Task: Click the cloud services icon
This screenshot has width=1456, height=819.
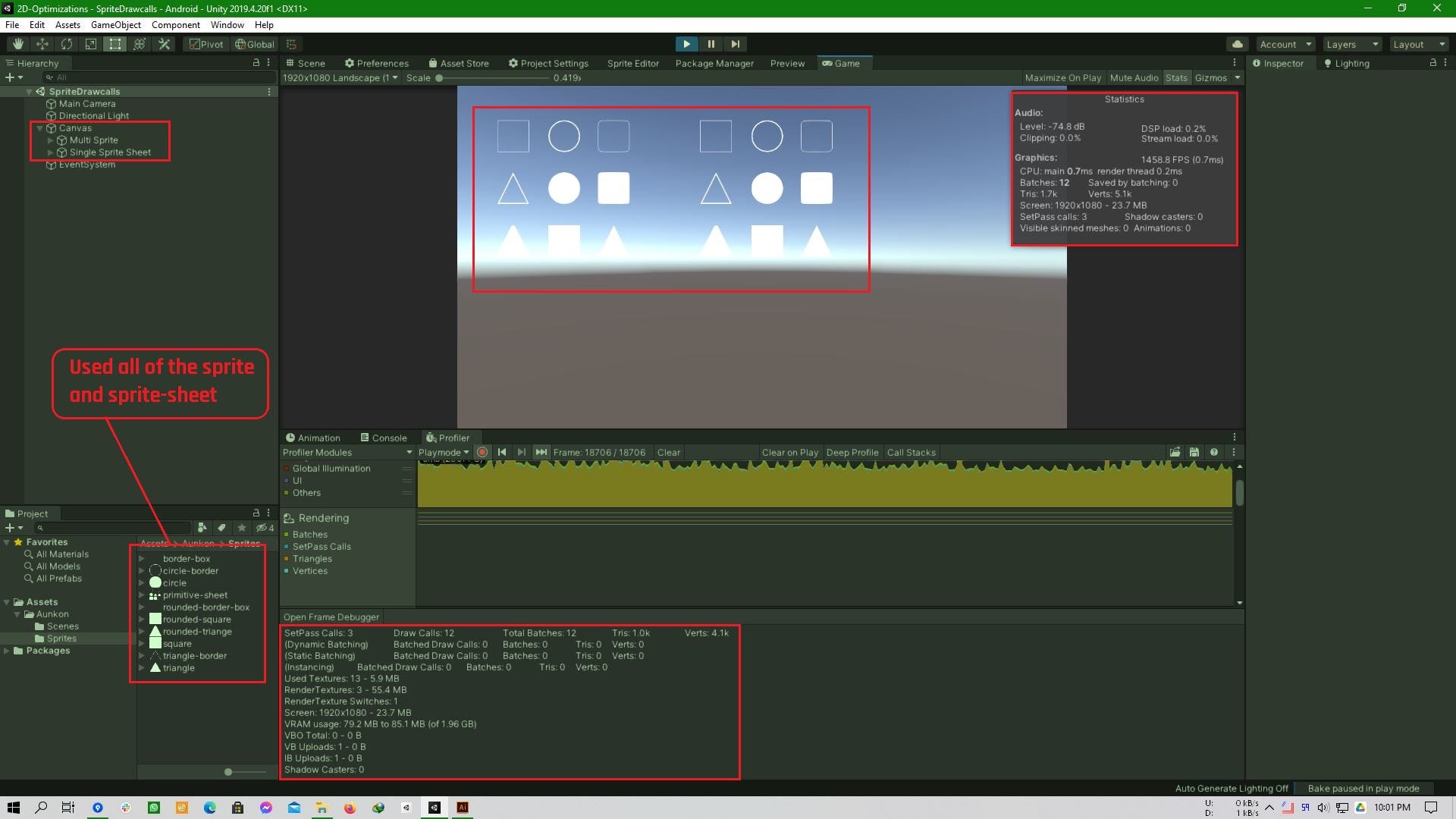Action: pos(1238,44)
